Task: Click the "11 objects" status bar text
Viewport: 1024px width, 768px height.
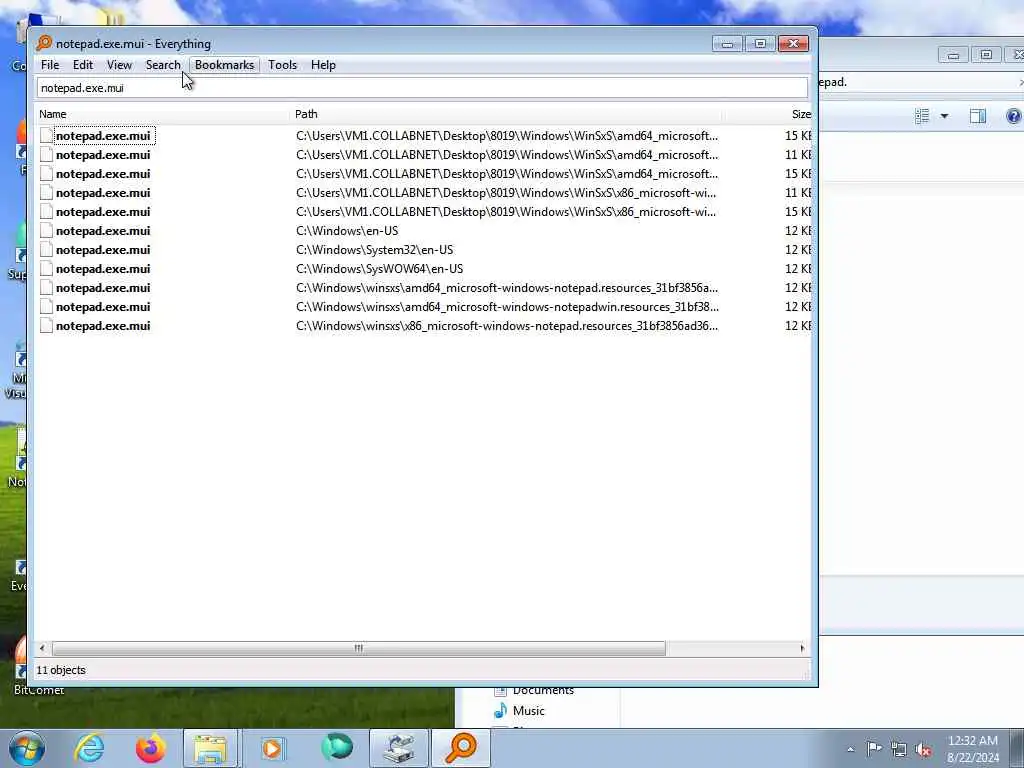Action: pos(61,670)
